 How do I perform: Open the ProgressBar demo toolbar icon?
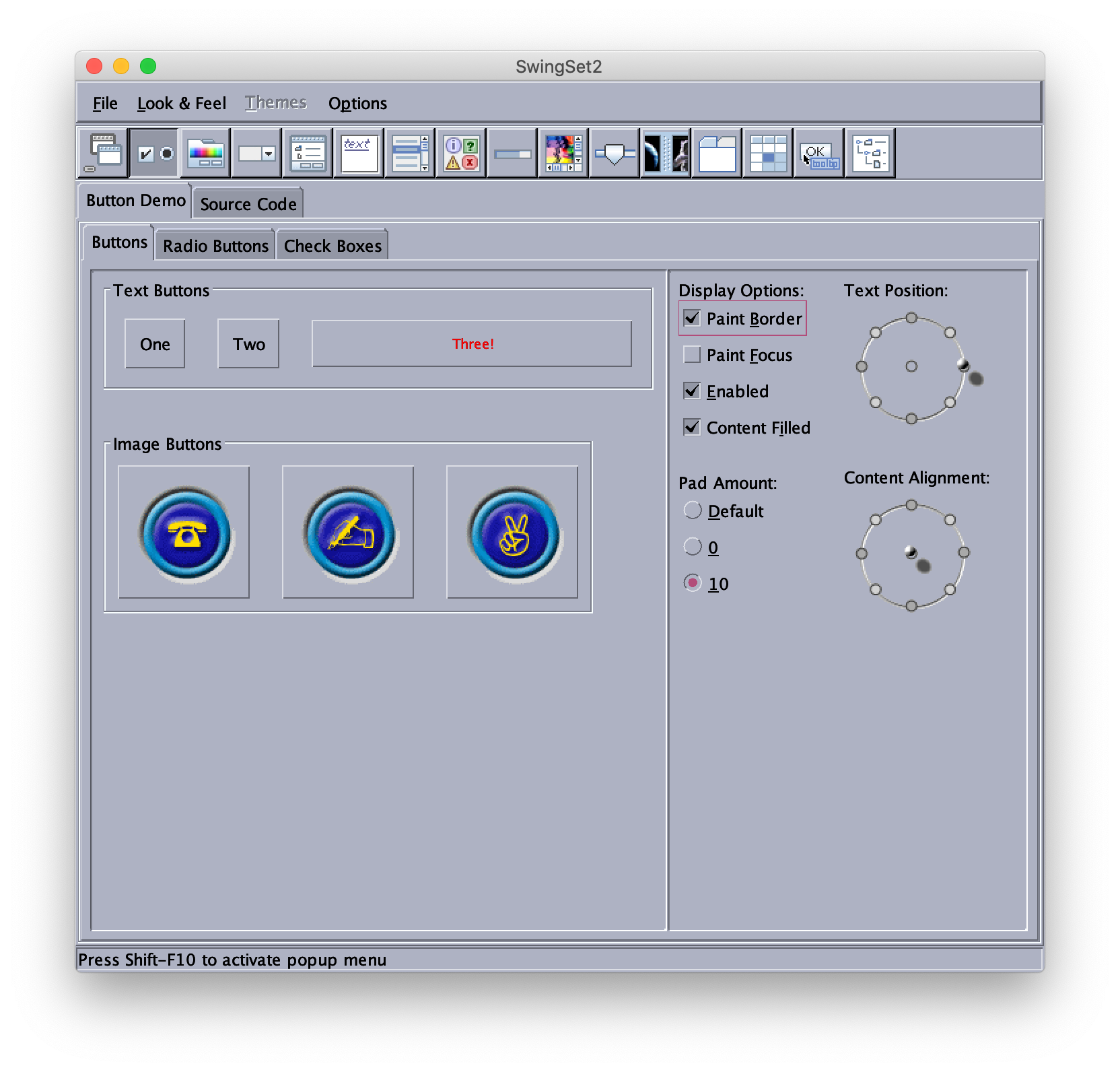pos(512,153)
